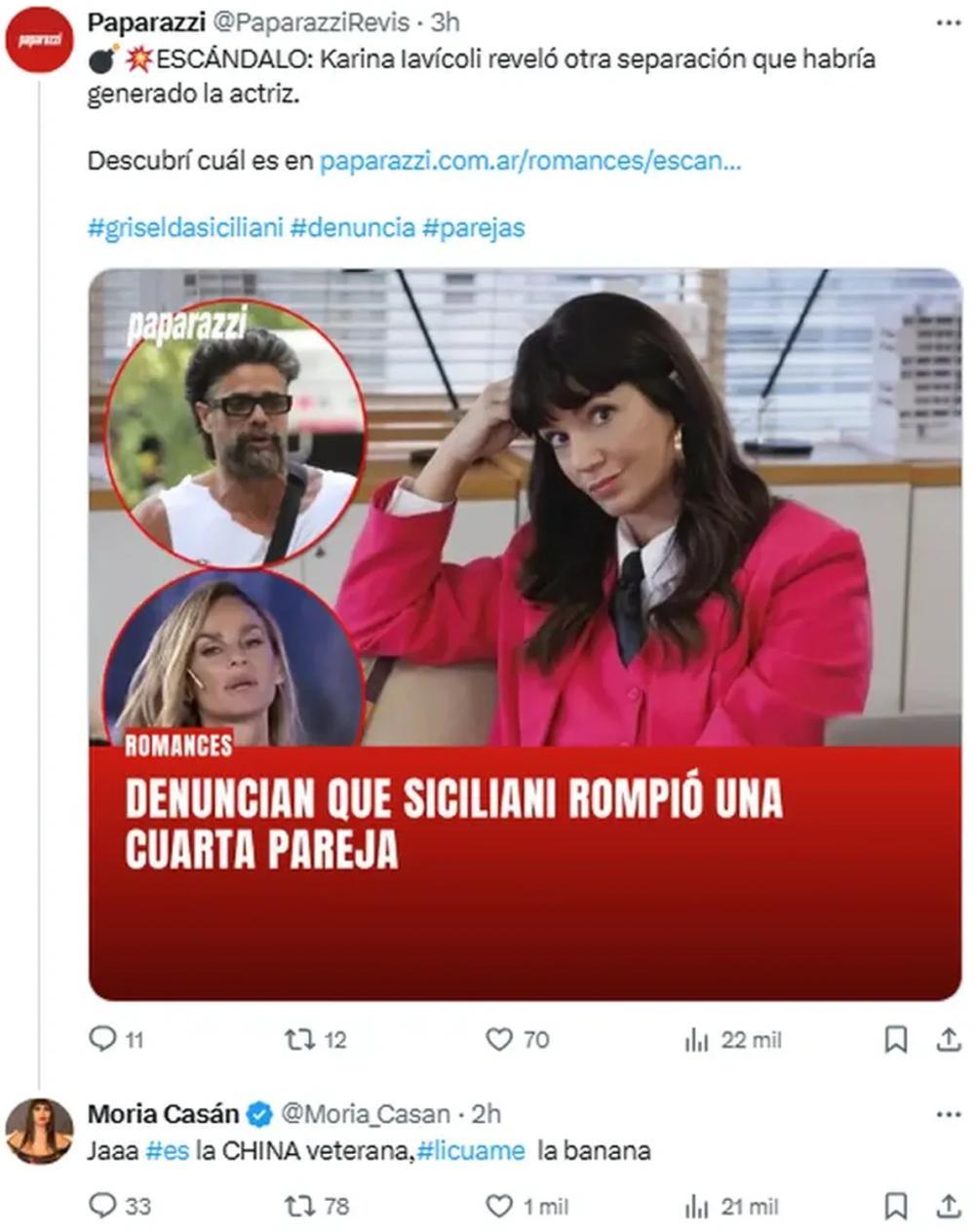Open the #denuncia hashtag
Image resolution: width=975 pixels, height=1232 pixels.
(x=353, y=227)
